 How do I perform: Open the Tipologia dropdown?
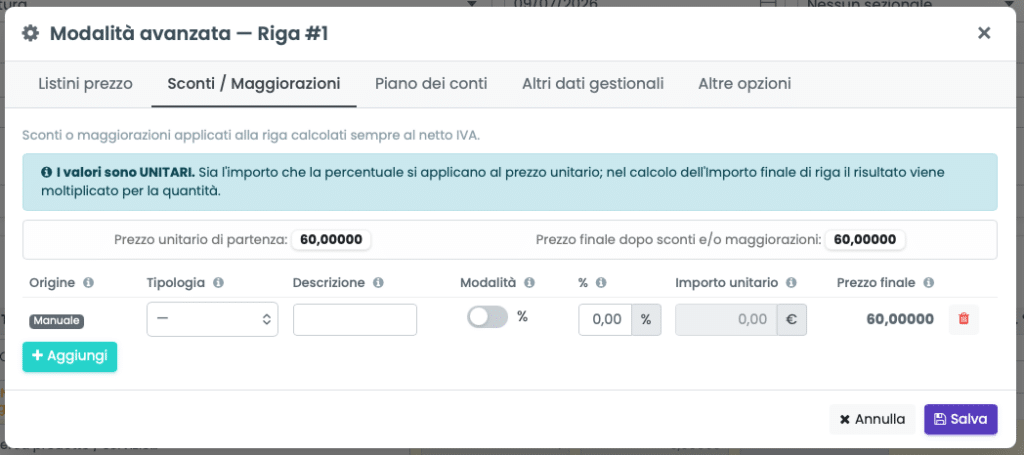coord(212,319)
